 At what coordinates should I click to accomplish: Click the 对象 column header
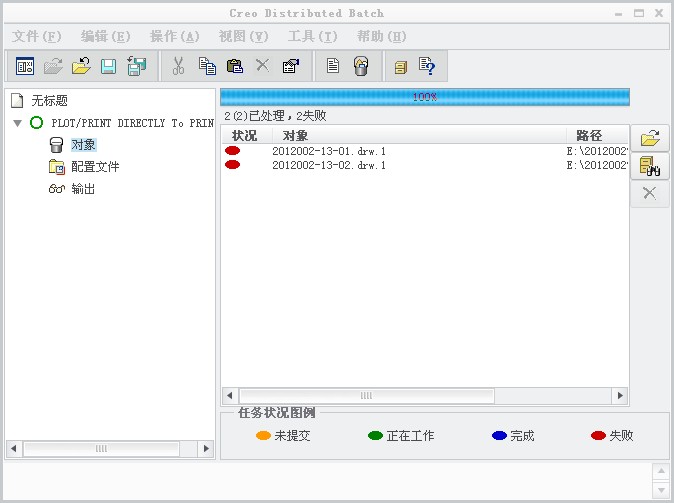(419, 136)
